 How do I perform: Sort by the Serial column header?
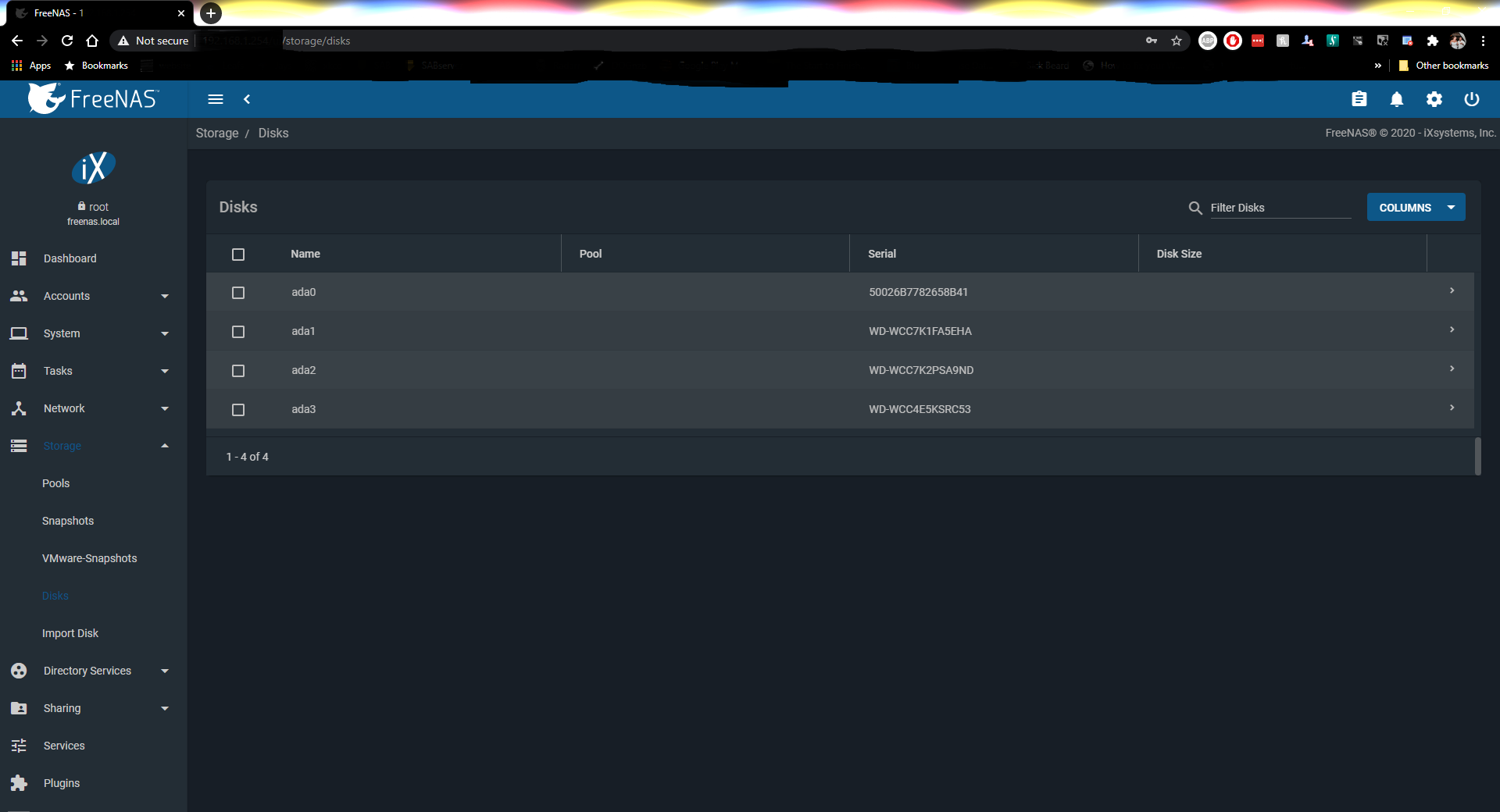click(x=882, y=254)
